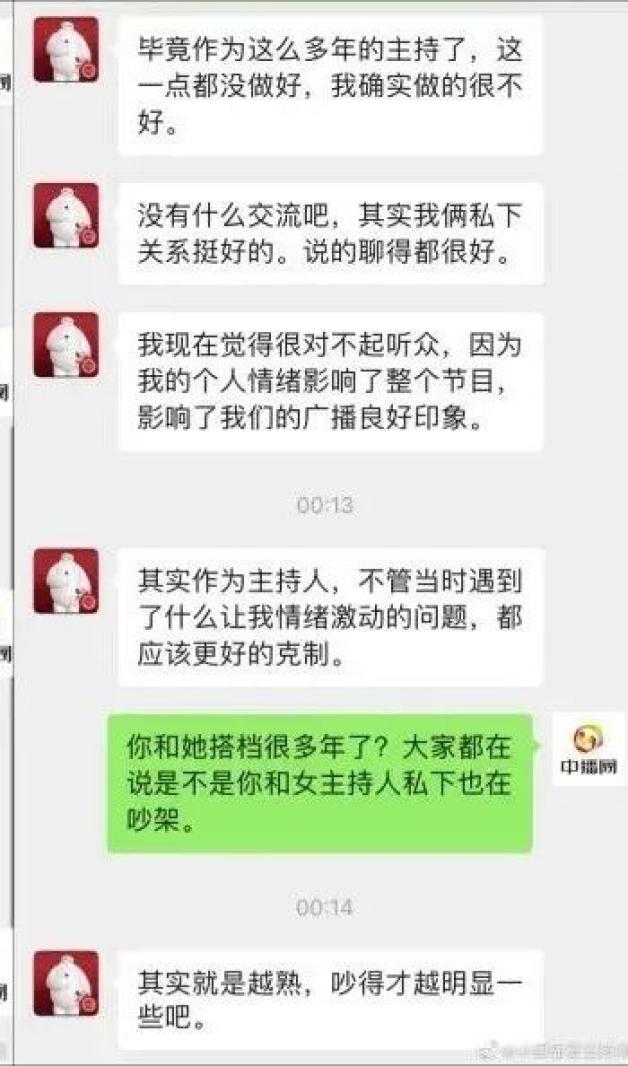Tap the 中播网 logo avatar
Image resolution: width=628 pixels, height=1066 pixels.
tap(589, 749)
